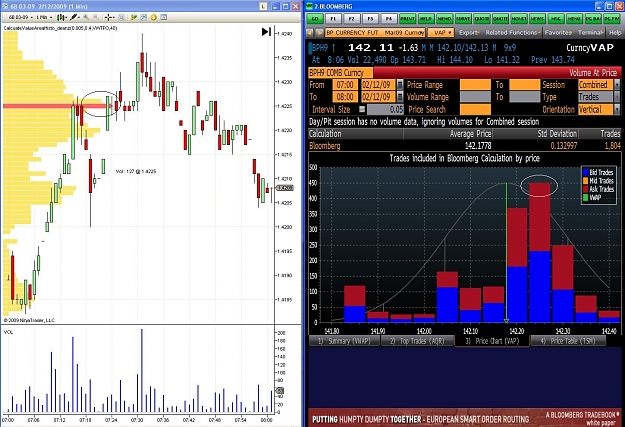Click green HELP key

click(x=426, y=18)
